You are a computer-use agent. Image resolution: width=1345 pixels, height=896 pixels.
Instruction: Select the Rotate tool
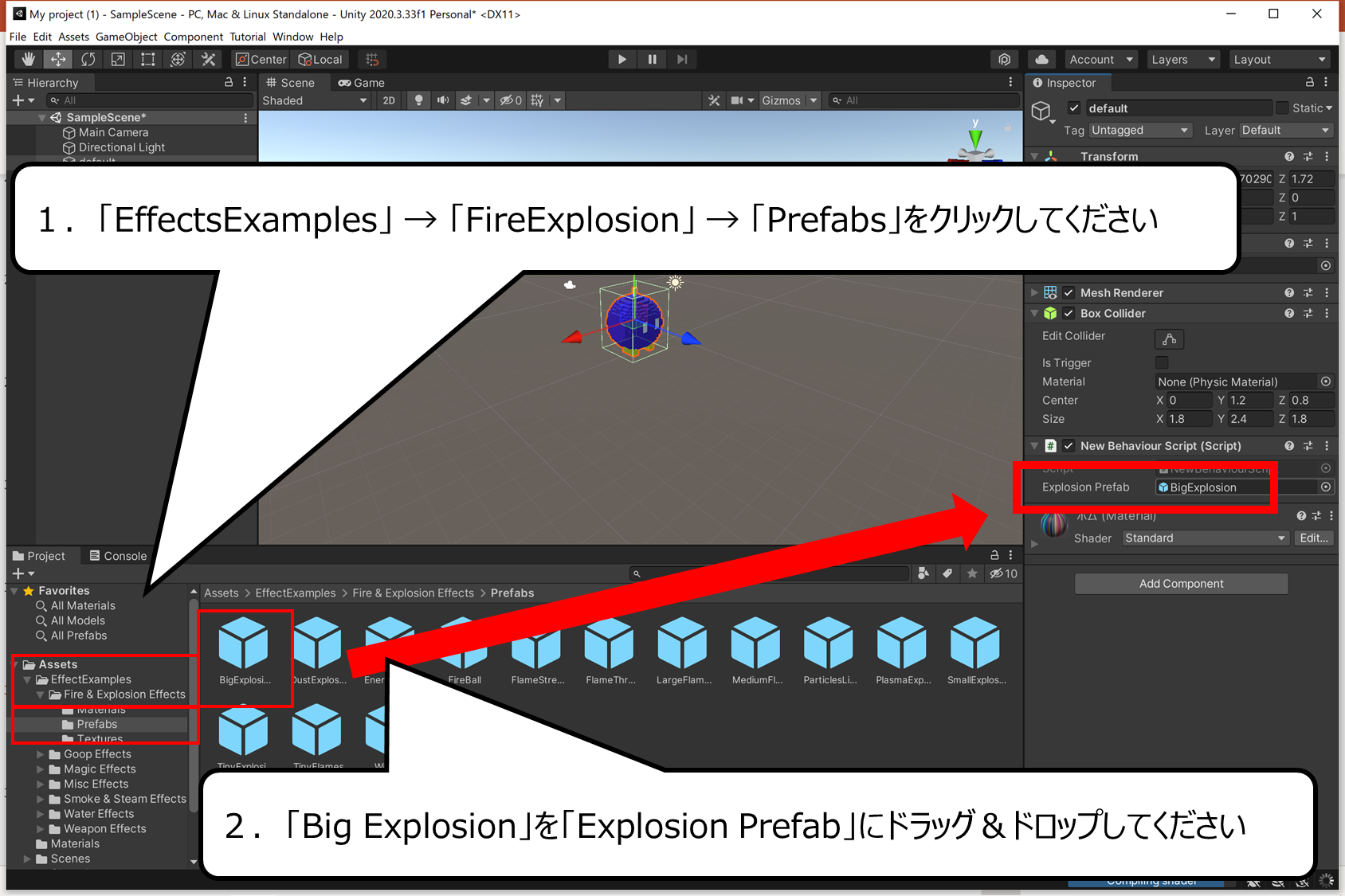pyautogui.click(x=88, y=59)
